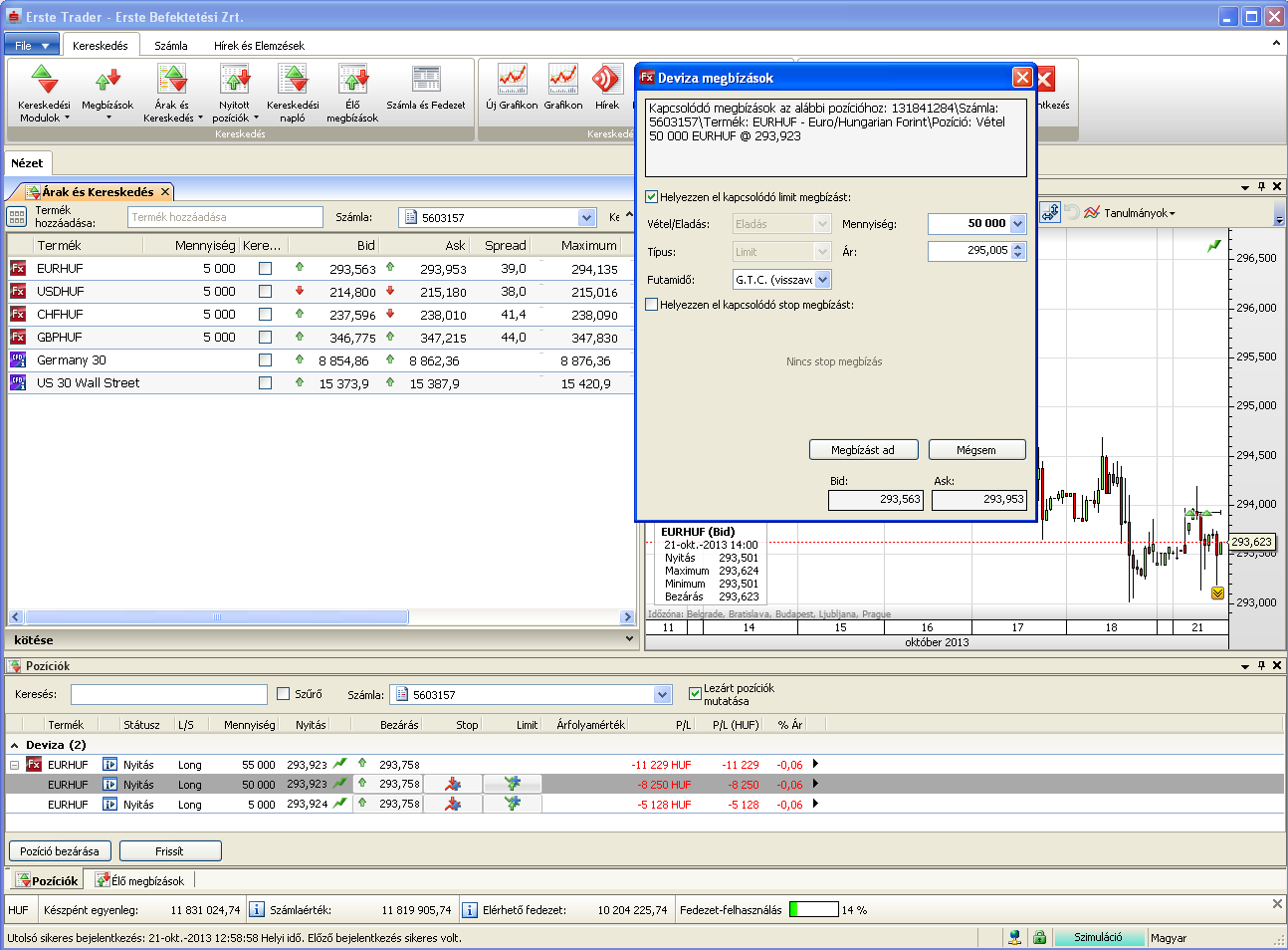This screenshot has height=950, width=1288.
Task: Click the Tanulmányok studies chart icon
Action: 1092,212
